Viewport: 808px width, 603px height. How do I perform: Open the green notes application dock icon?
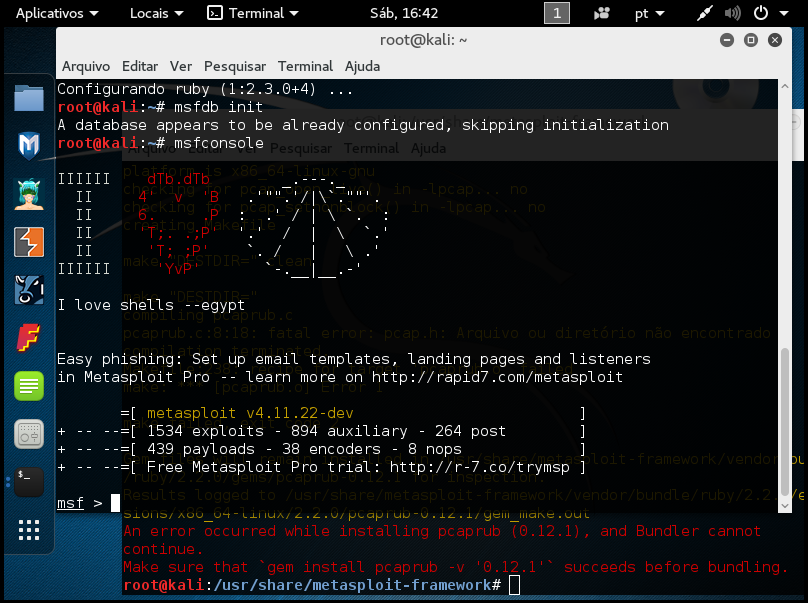29,386
